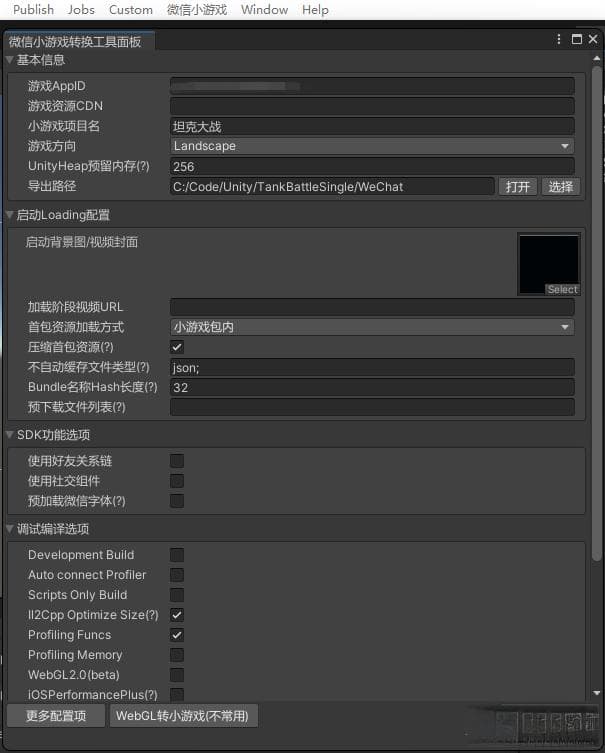
Task: Collapse the 调试编译选项 section
Action: pyautogui.click(x=9, y=529)
